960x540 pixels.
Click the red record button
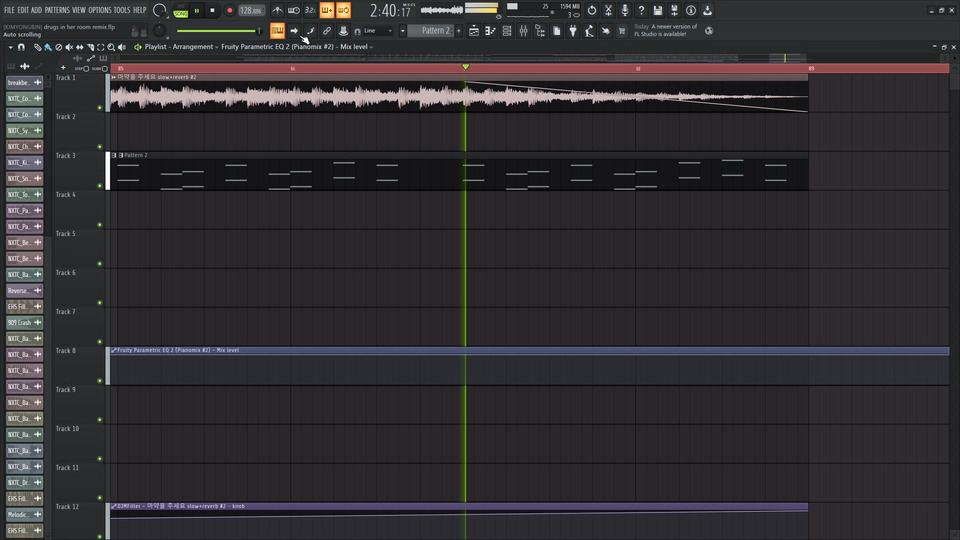coord(230,10)
